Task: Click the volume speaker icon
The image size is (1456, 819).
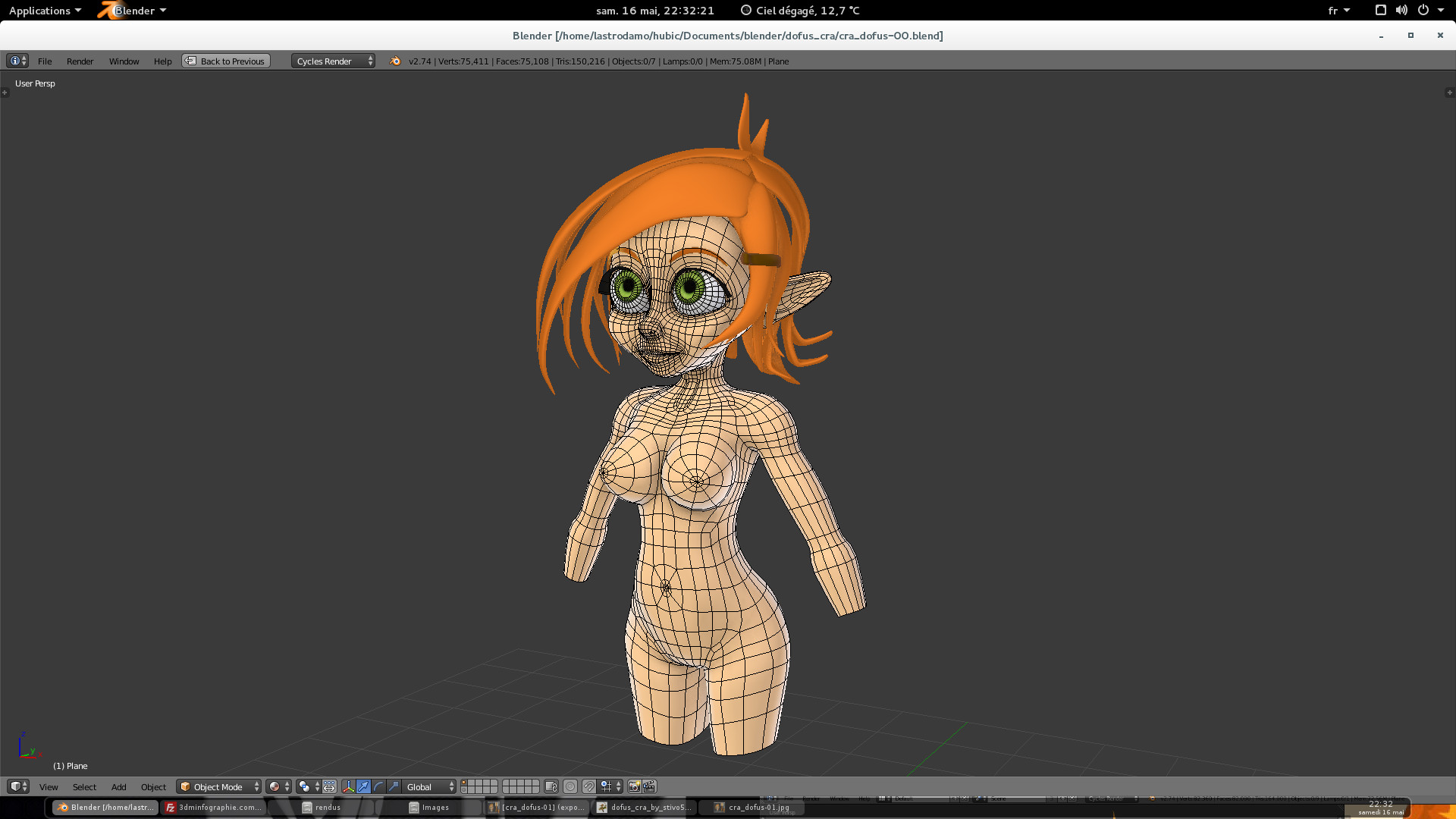Action: 1401,11
